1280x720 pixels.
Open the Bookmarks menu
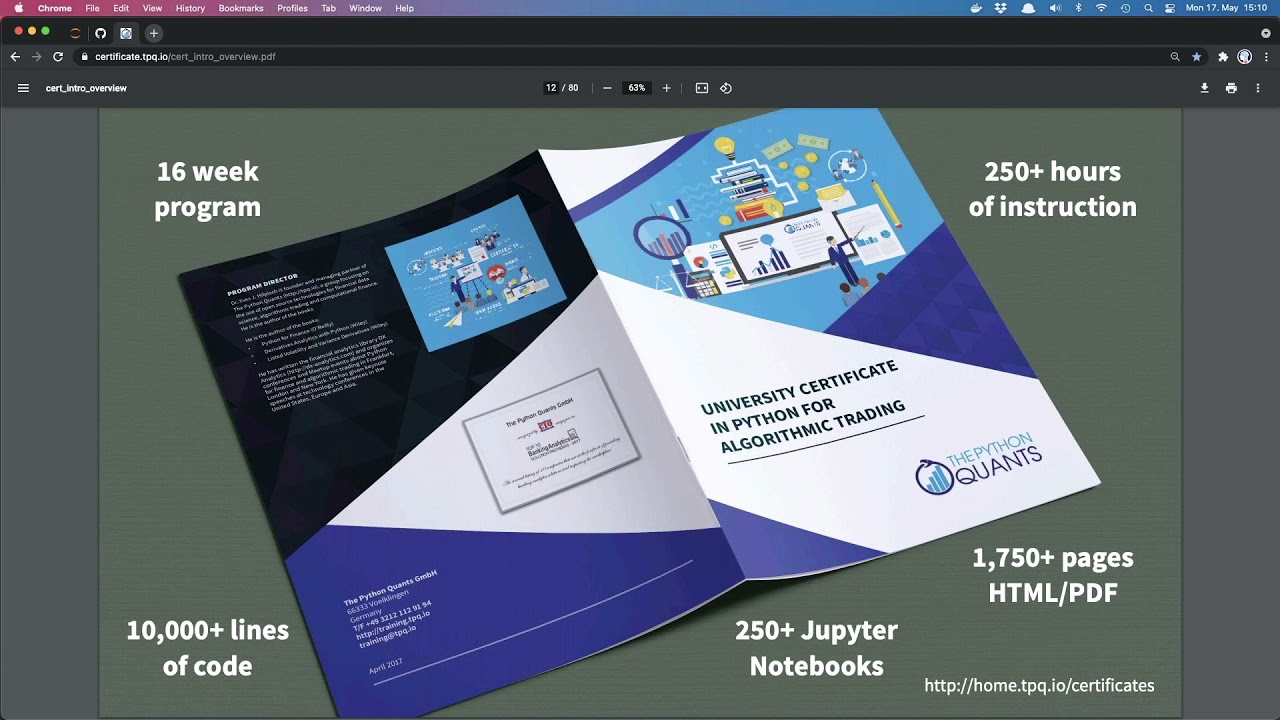[x=241, y=8]
